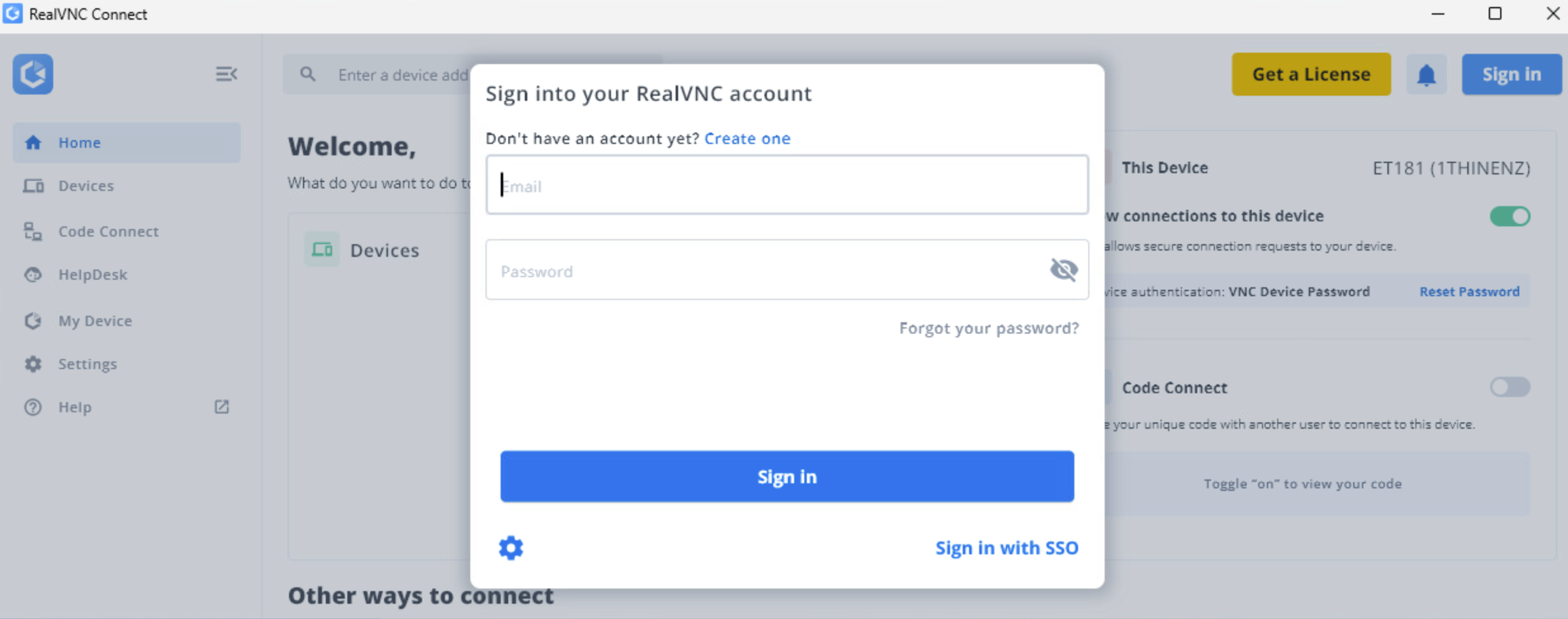Click the Get a License button

click(1311, 74)
